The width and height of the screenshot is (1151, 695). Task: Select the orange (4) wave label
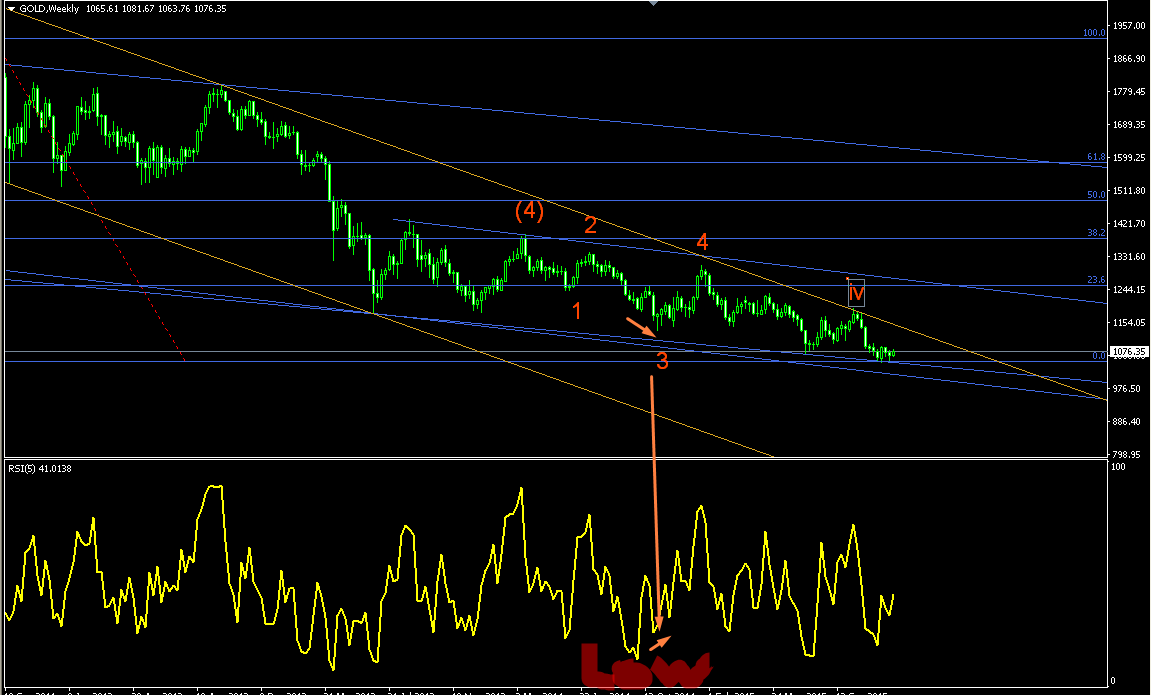tap(529, 211)
